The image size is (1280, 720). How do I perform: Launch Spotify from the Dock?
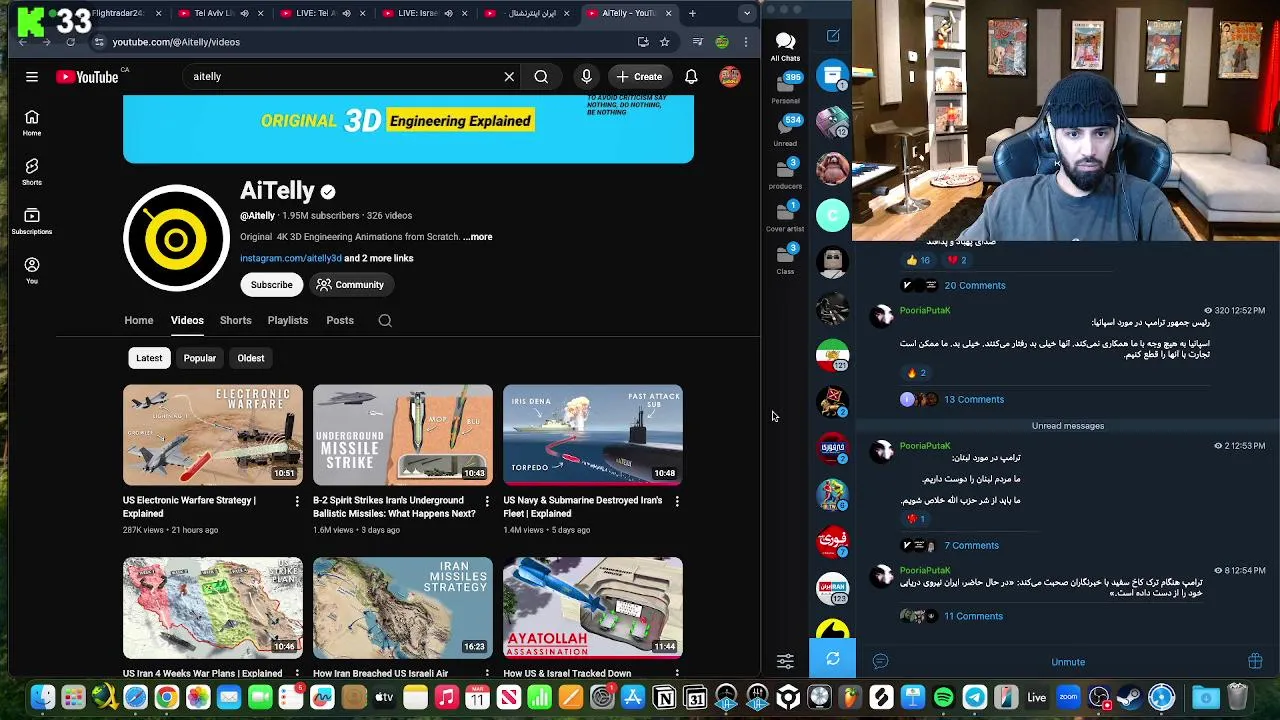point(943,697)
